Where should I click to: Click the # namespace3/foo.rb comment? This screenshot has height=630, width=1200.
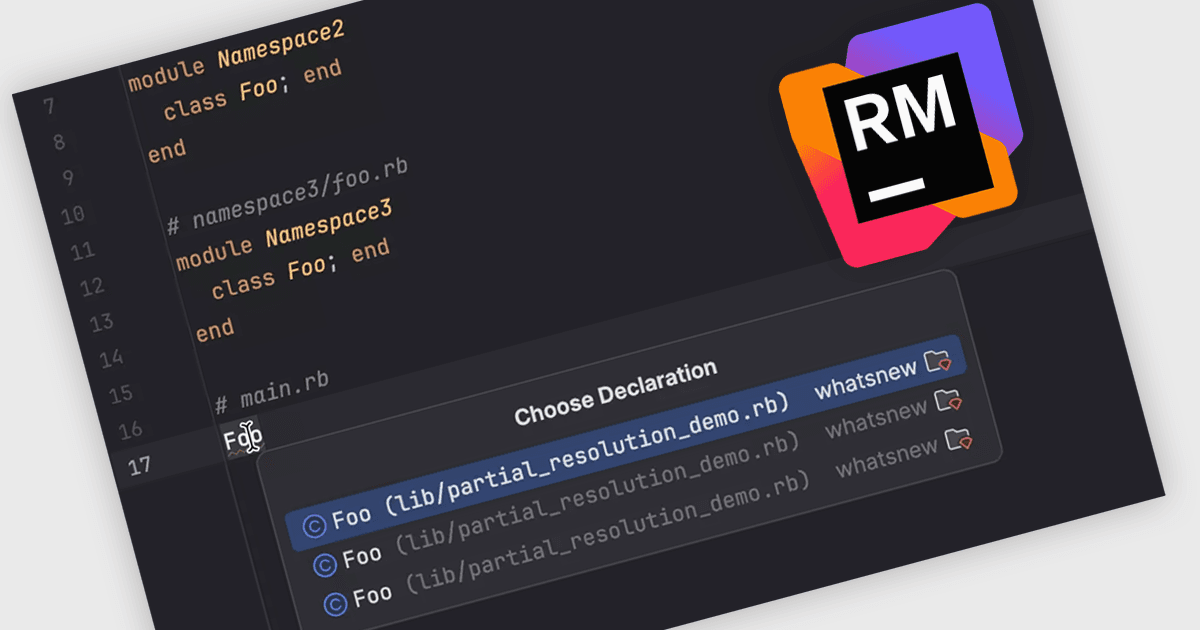288,195
